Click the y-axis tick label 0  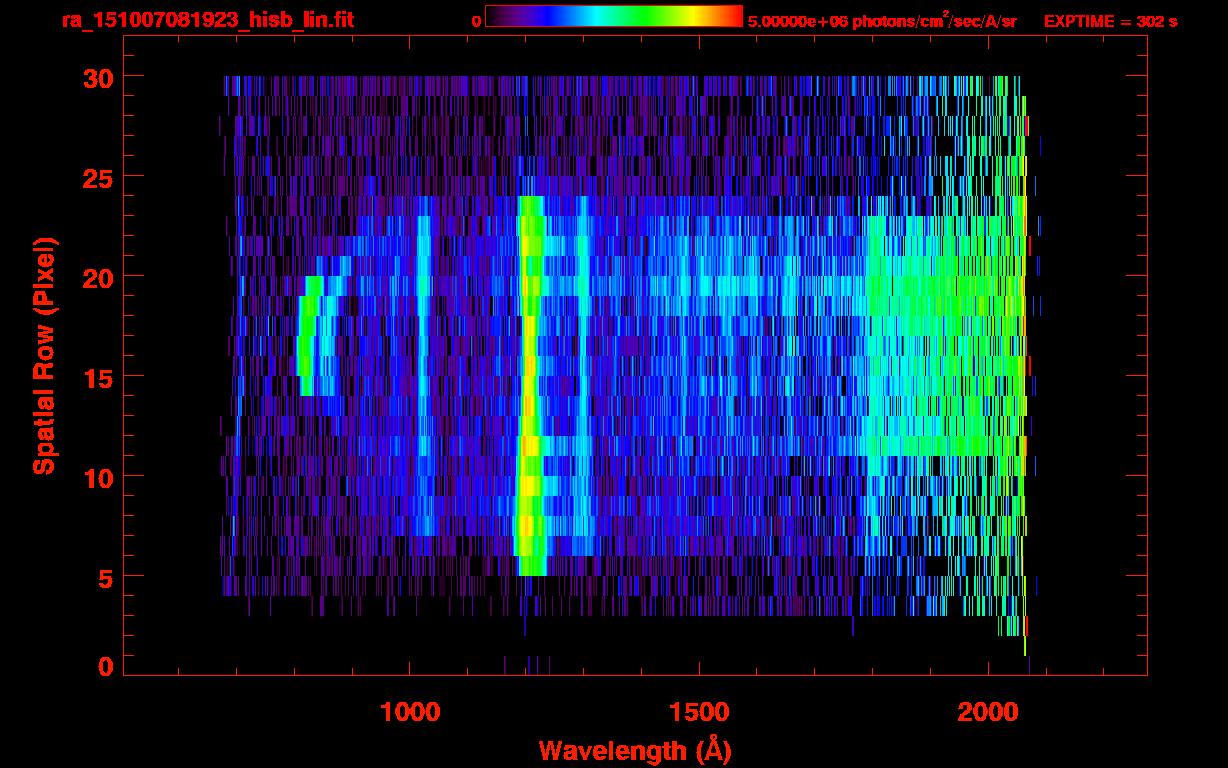[106, 667]
